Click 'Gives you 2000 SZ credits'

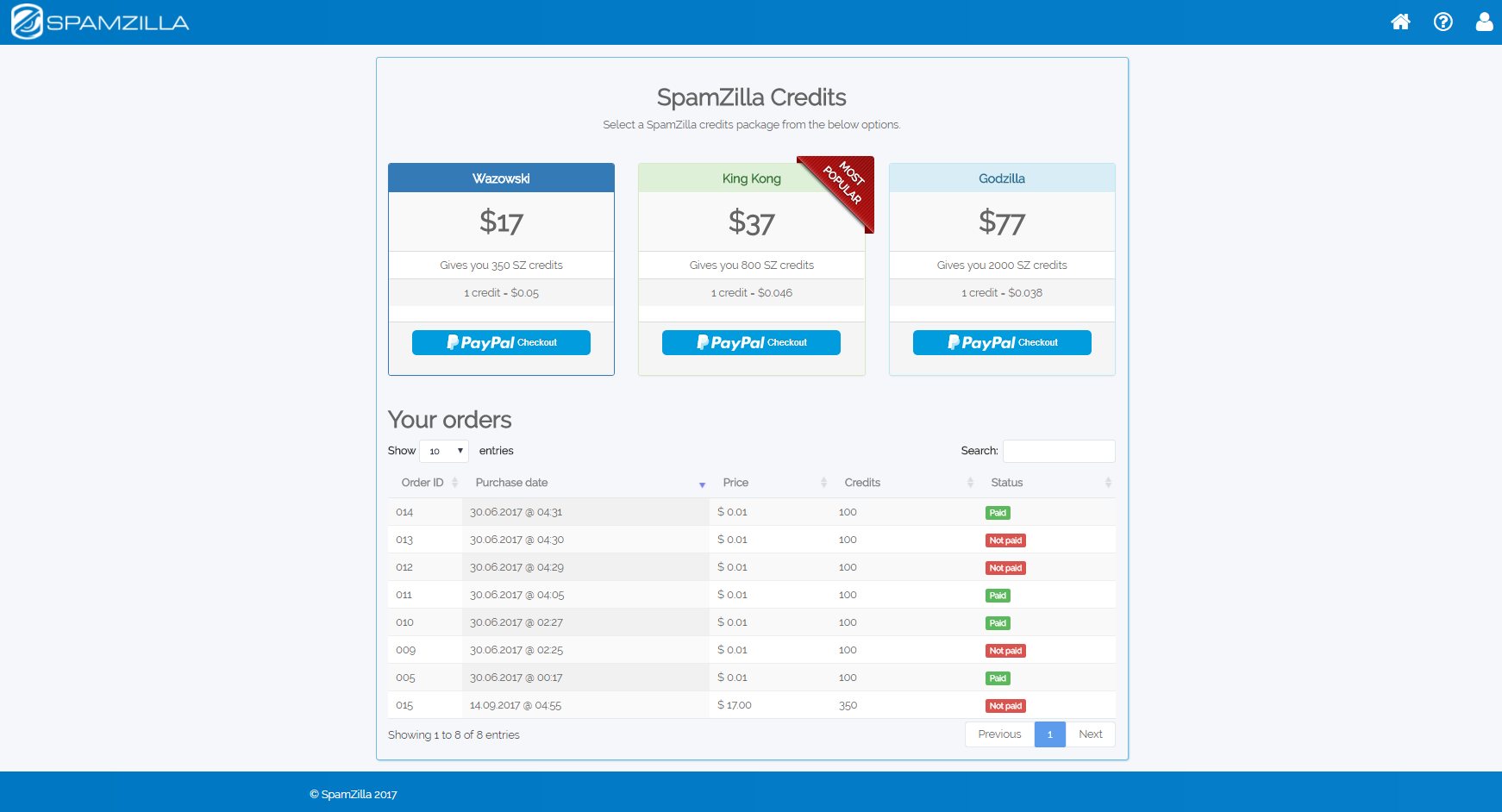pos(1002,265)
